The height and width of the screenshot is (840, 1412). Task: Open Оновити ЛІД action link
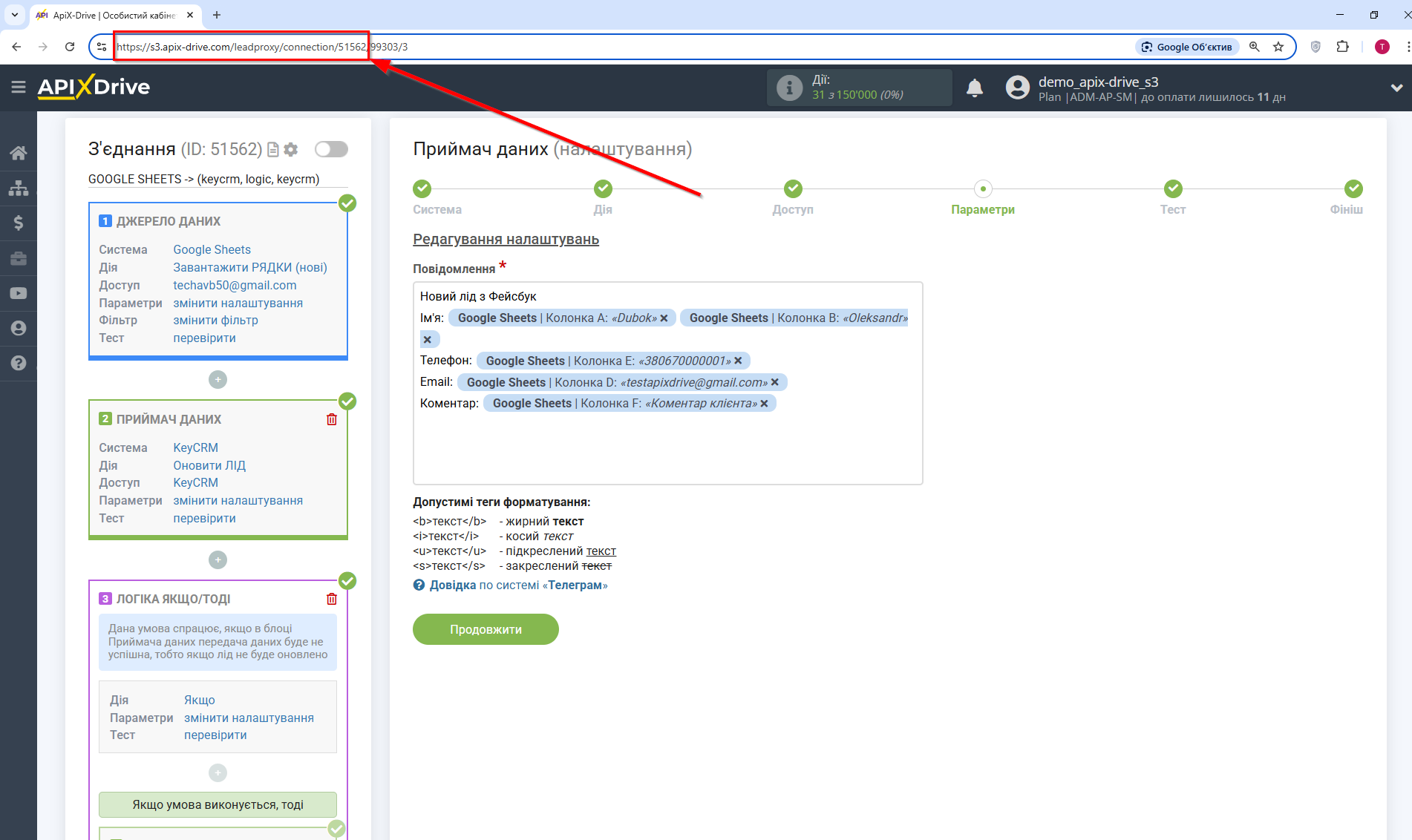point(209,465)
